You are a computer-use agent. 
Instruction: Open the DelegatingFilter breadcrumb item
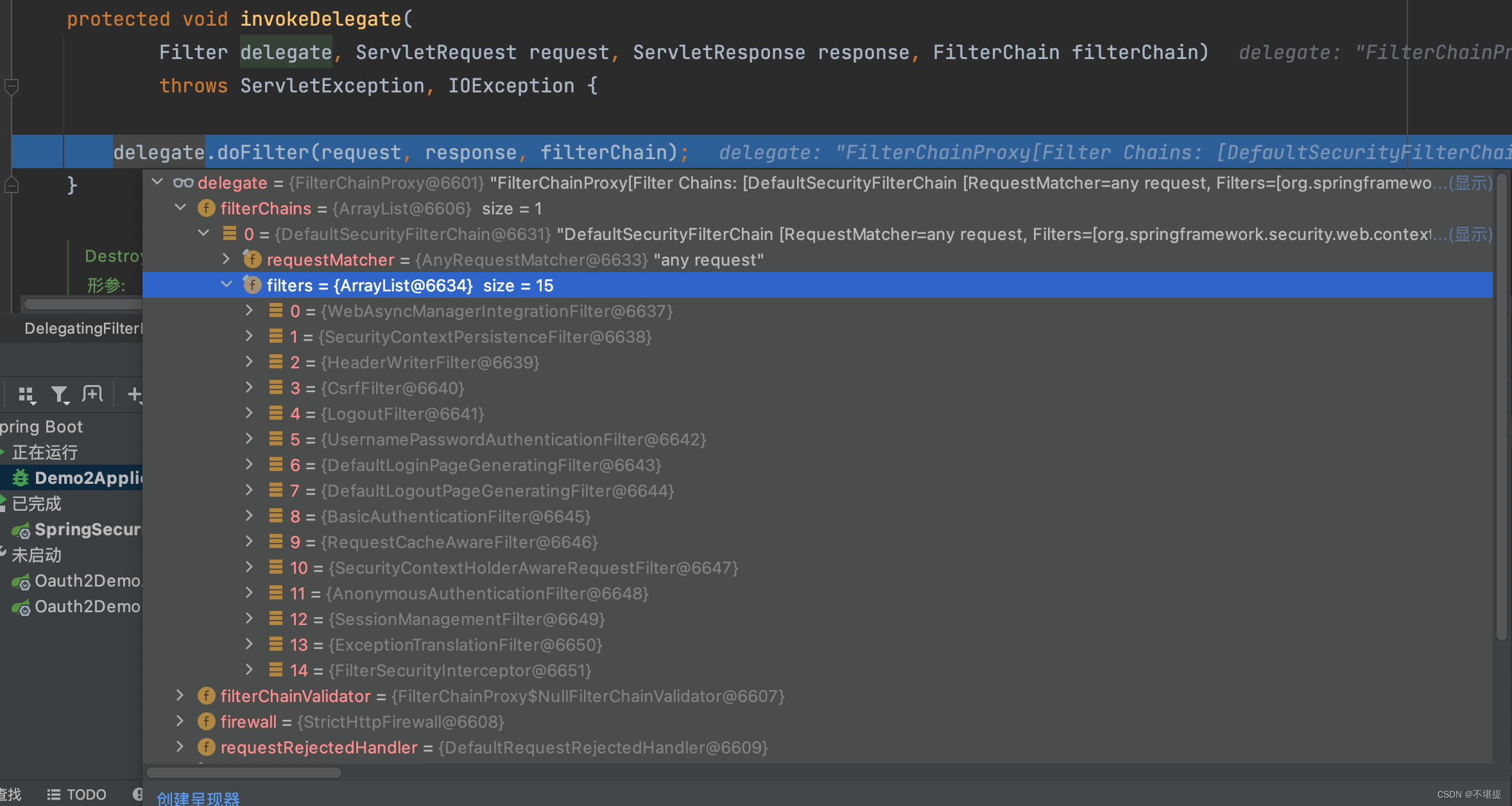[83, 328]
